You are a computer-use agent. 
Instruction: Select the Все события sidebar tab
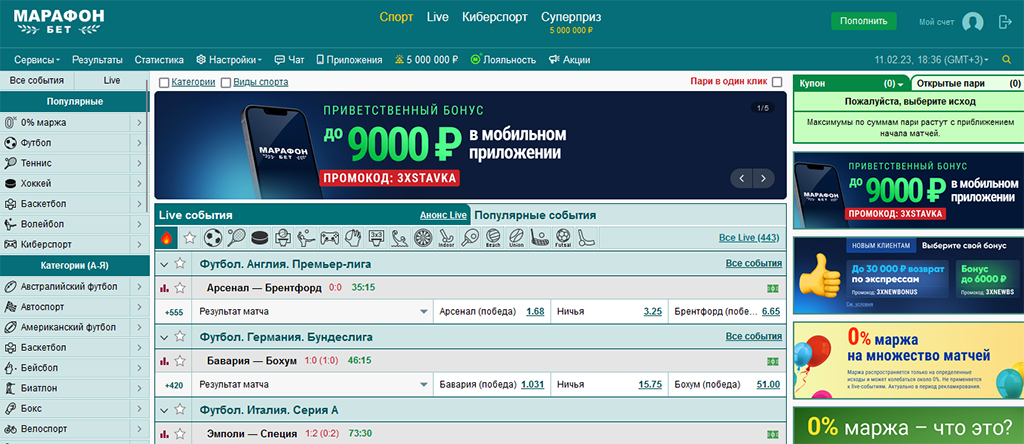click(x=37, y=80)
